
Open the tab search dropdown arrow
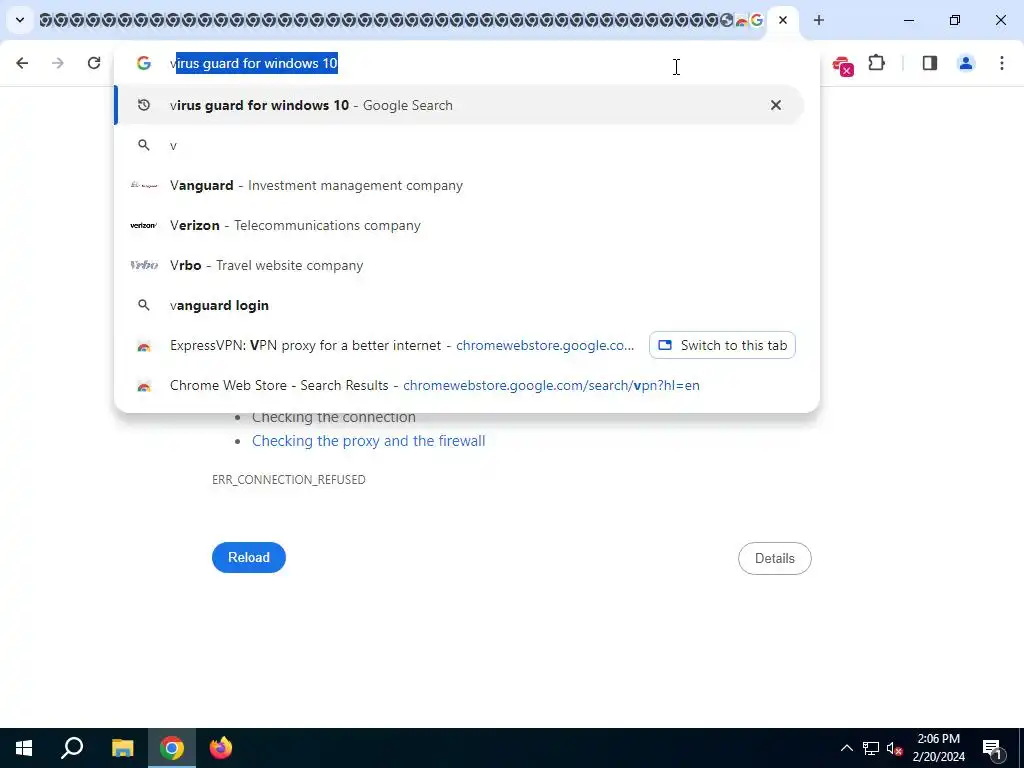20,20
